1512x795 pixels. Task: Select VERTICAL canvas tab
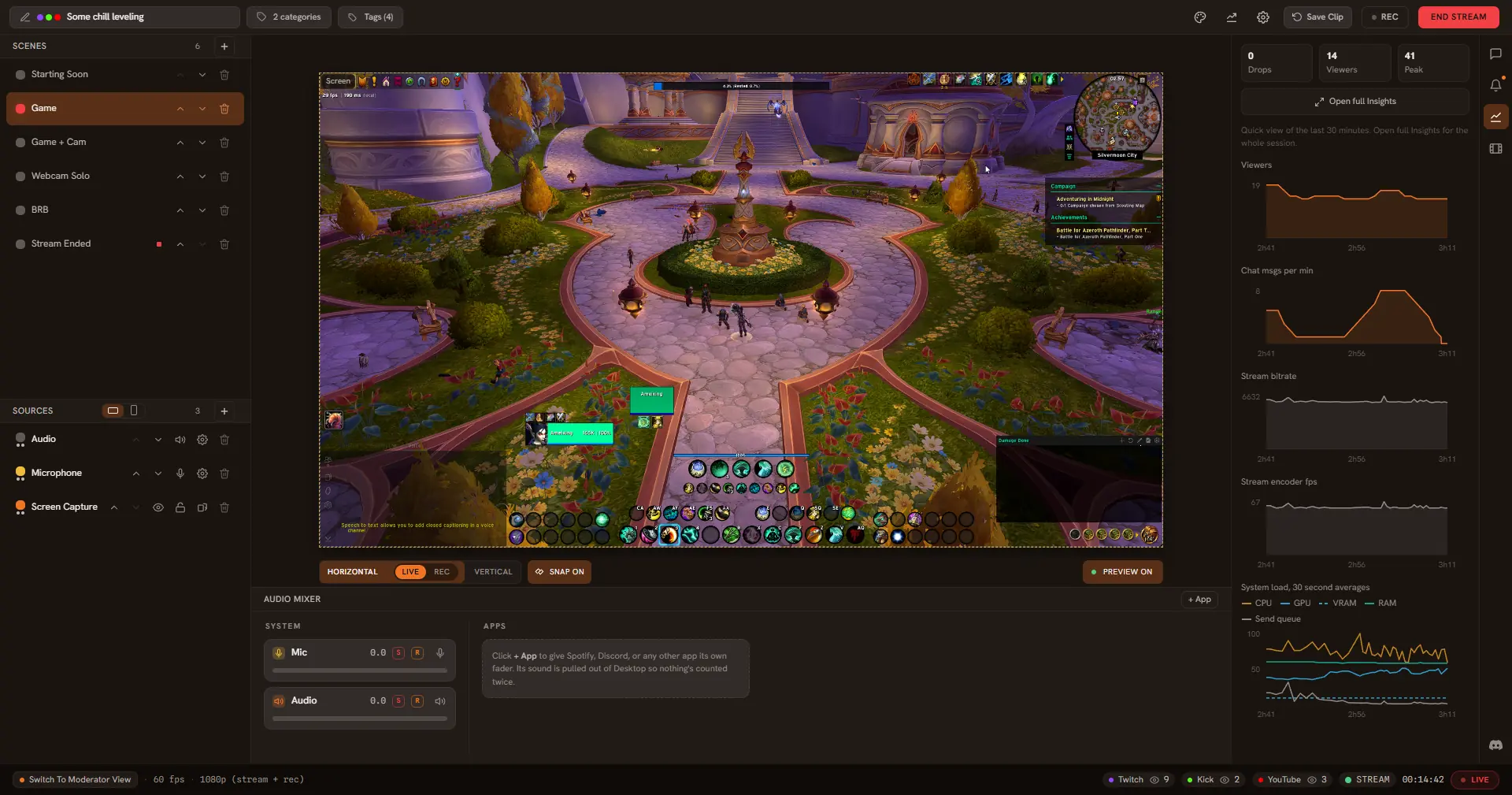[493, 572]
